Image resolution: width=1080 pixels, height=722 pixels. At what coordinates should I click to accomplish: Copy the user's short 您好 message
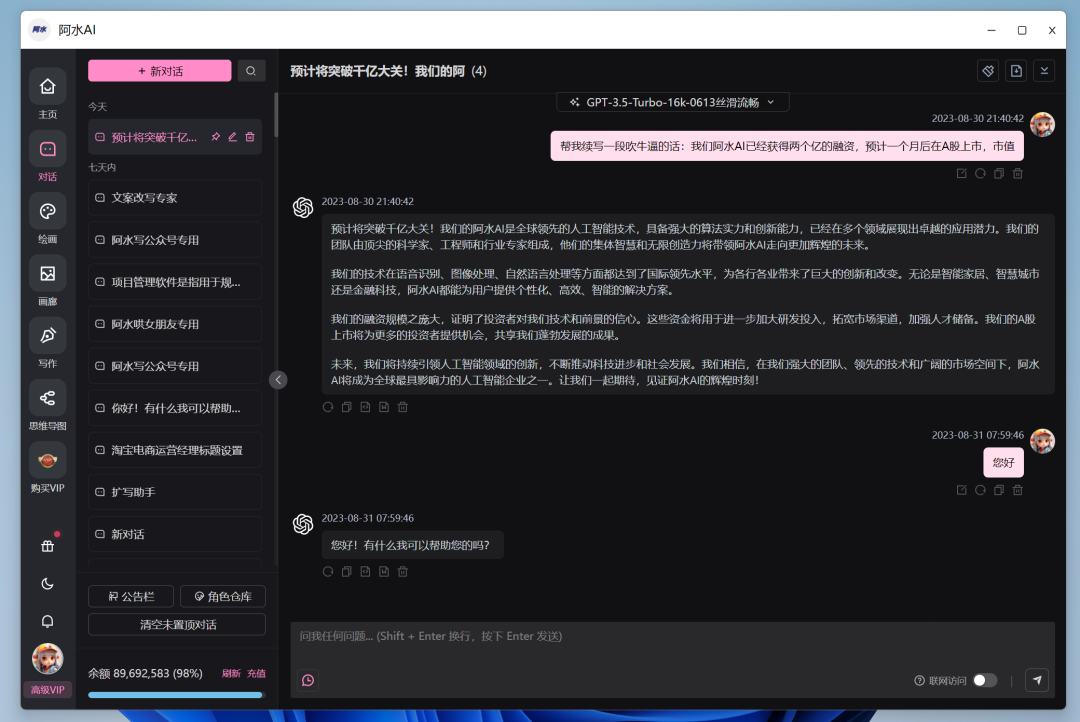click(999, 490)
